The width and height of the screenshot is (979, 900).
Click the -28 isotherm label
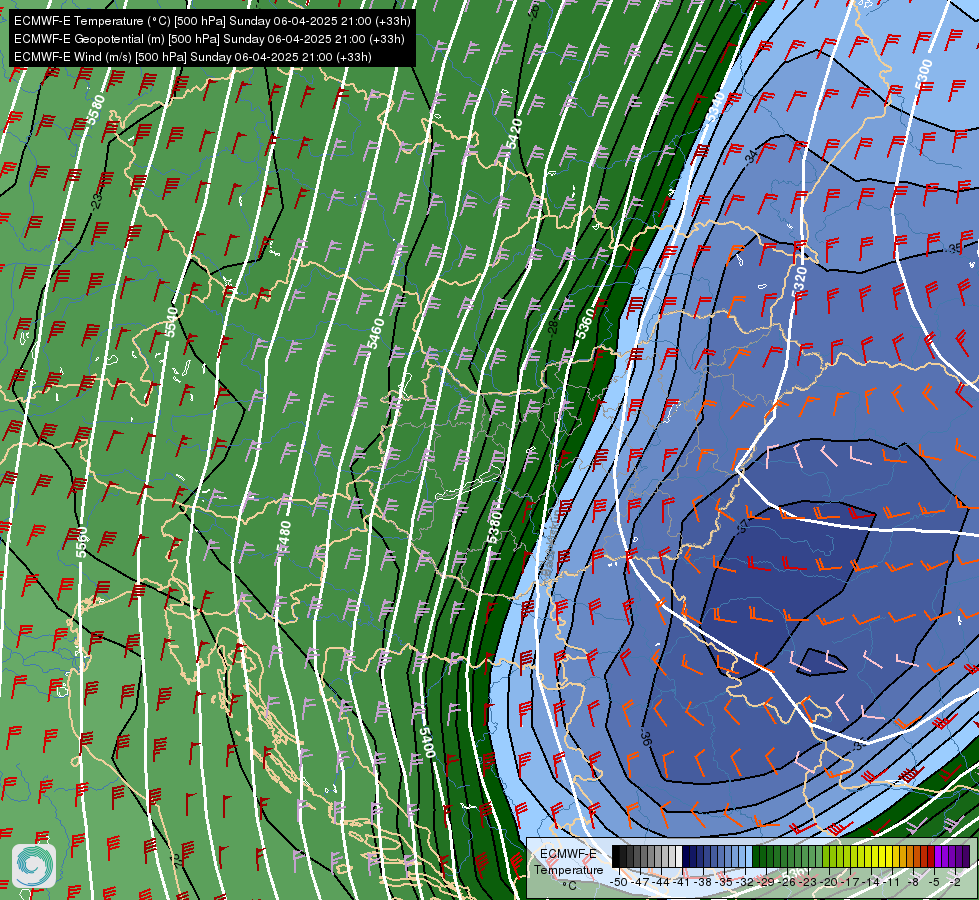tap(552, 329)
